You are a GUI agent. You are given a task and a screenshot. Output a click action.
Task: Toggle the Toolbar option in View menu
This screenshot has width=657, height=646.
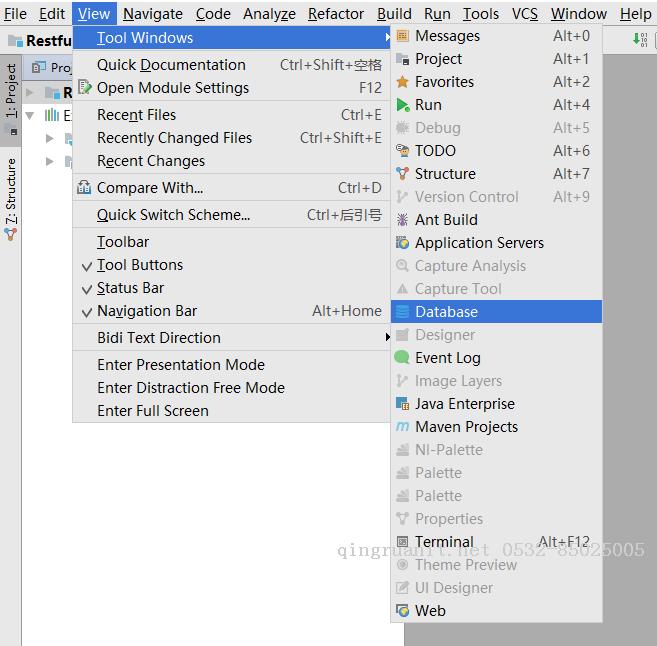pos(231,242)
